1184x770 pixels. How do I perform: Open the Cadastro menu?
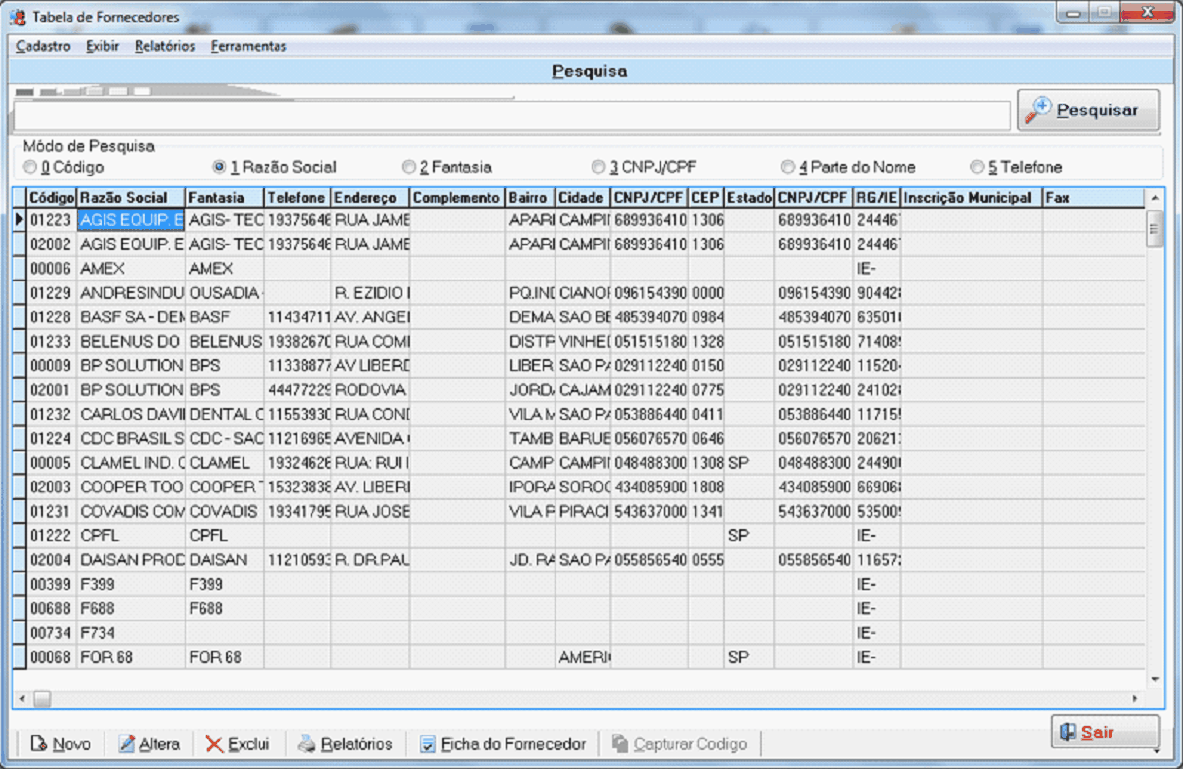point(43,46)
